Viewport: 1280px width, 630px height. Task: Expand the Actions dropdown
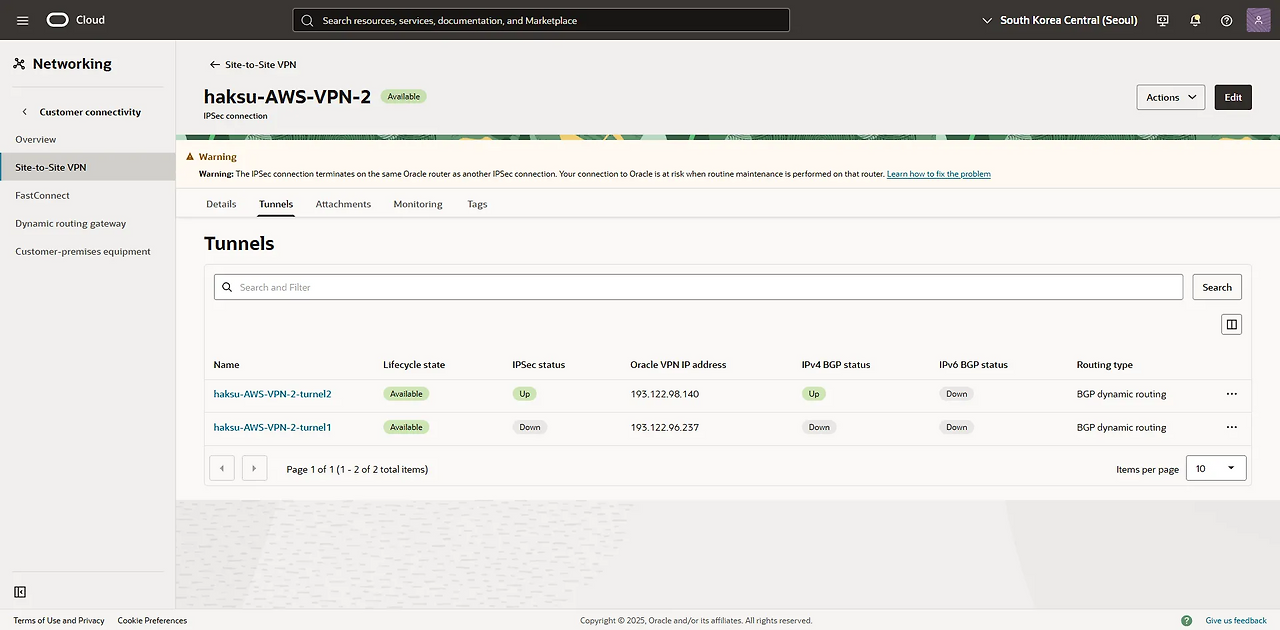1170,97
